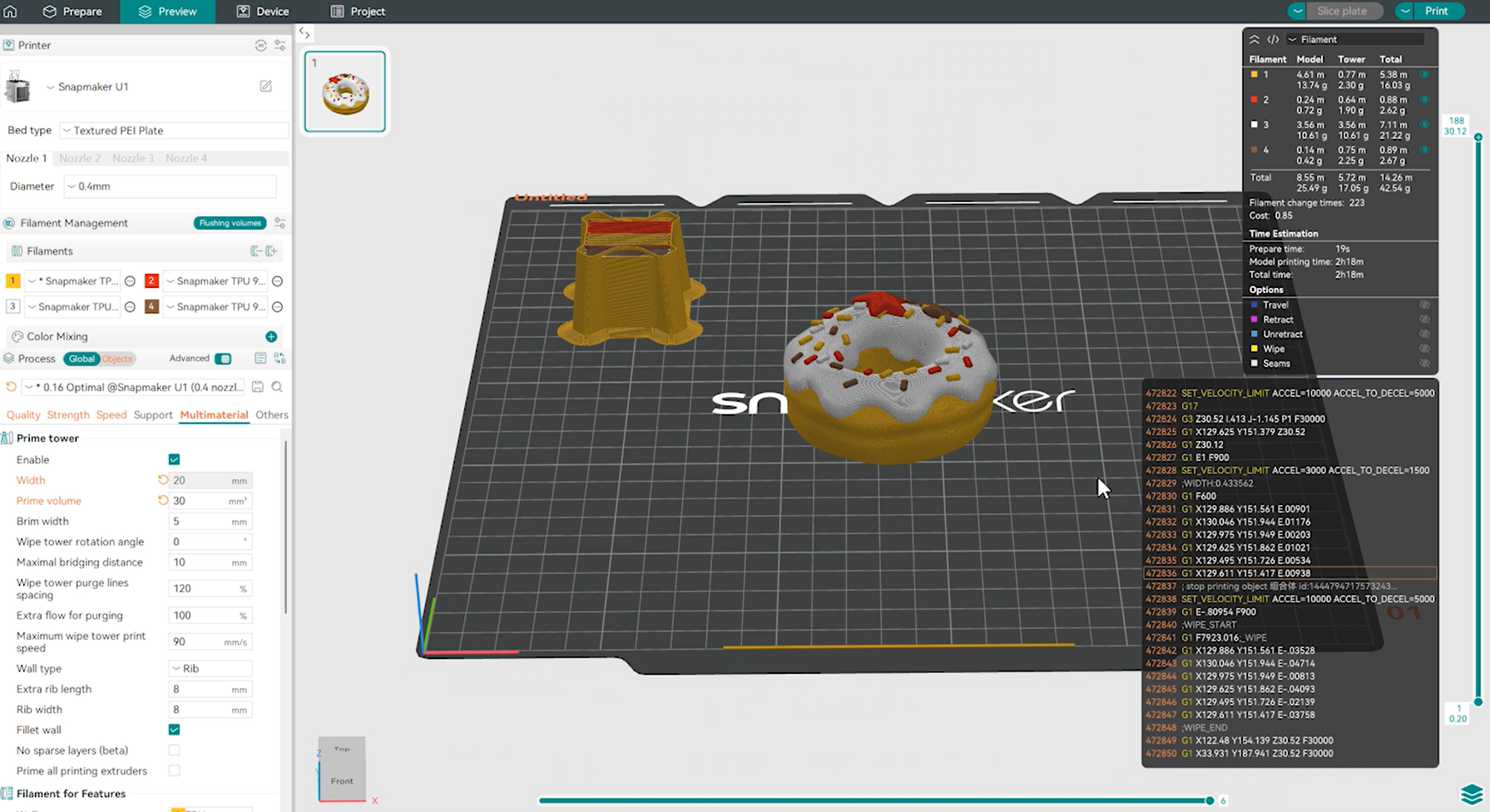This screenshot has height=812, width=1490.
Task: Reset the Prime volume value to default
Action: tap(163, 501)
